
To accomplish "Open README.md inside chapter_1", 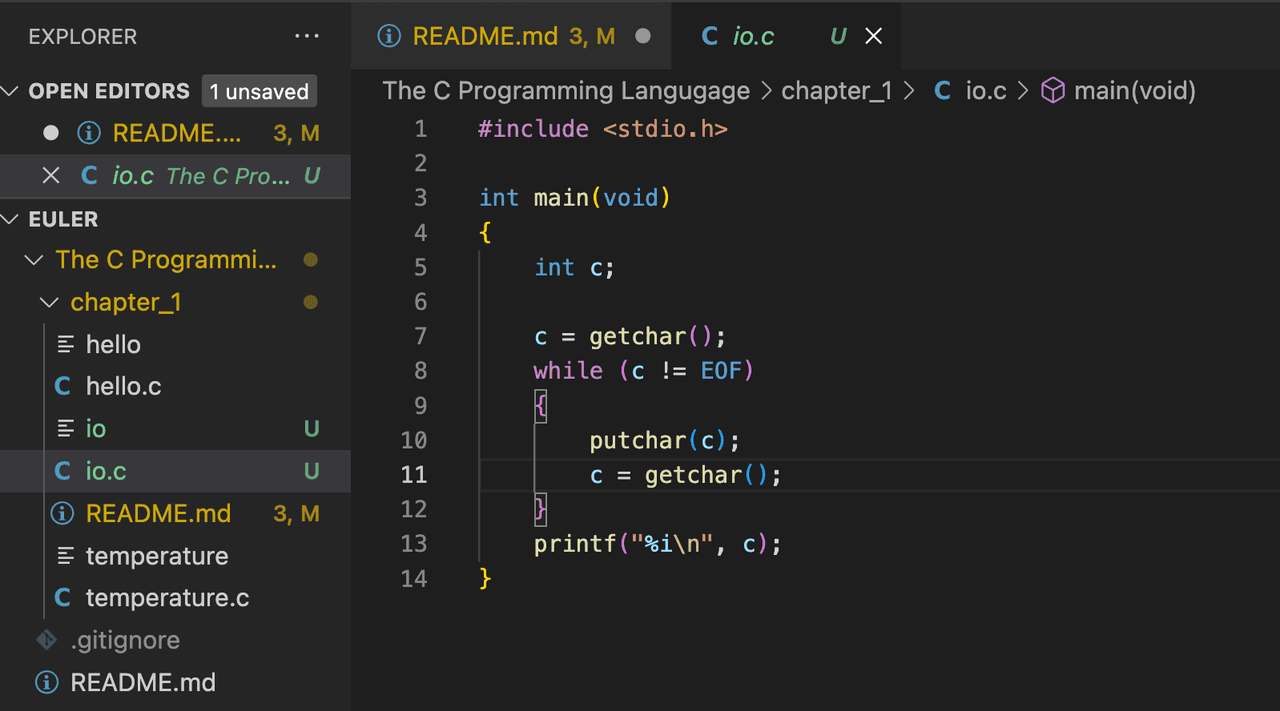I will [x=175, y=514].
